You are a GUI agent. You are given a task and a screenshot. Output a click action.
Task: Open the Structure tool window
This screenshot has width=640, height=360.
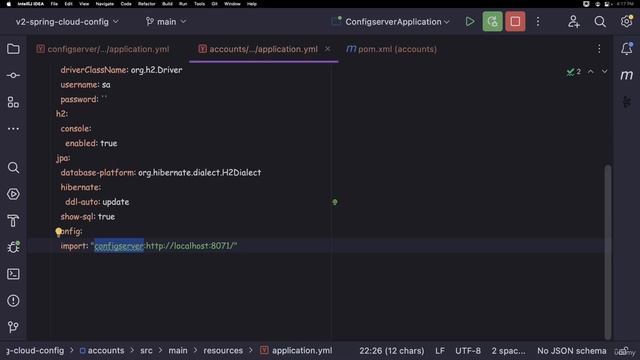13,102
